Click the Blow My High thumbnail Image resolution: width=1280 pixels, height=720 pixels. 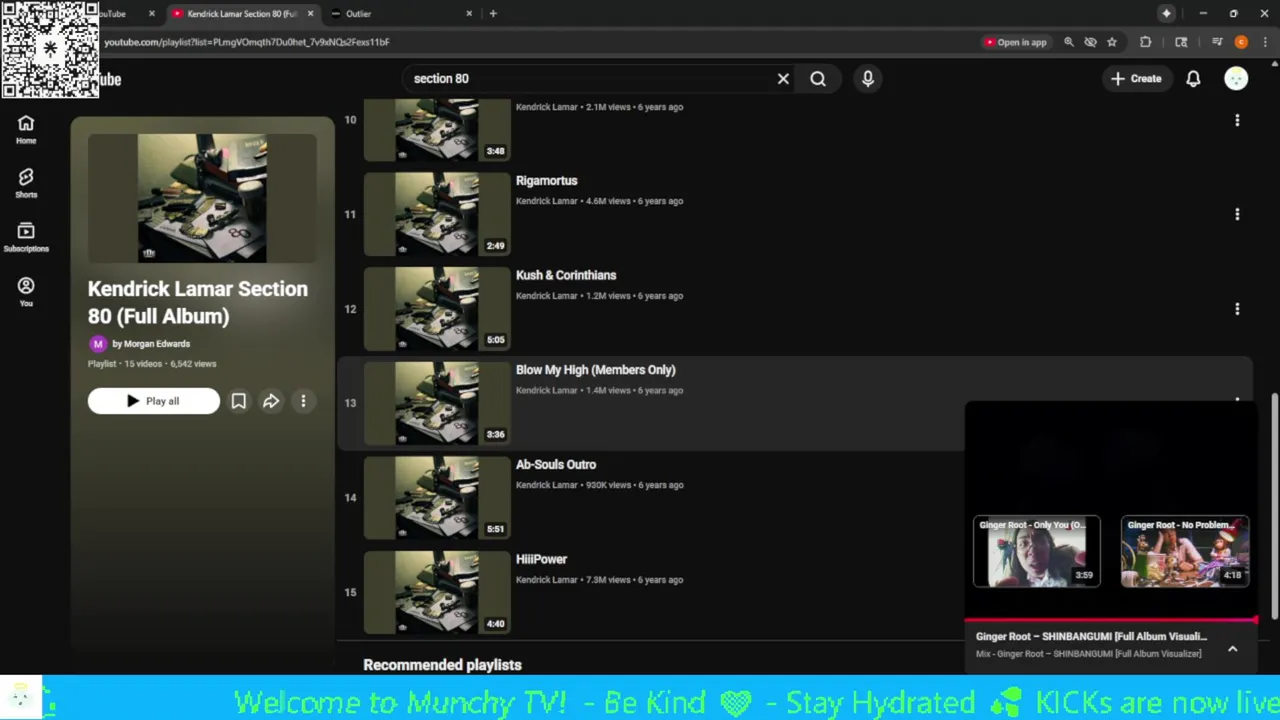click(437, 403)
